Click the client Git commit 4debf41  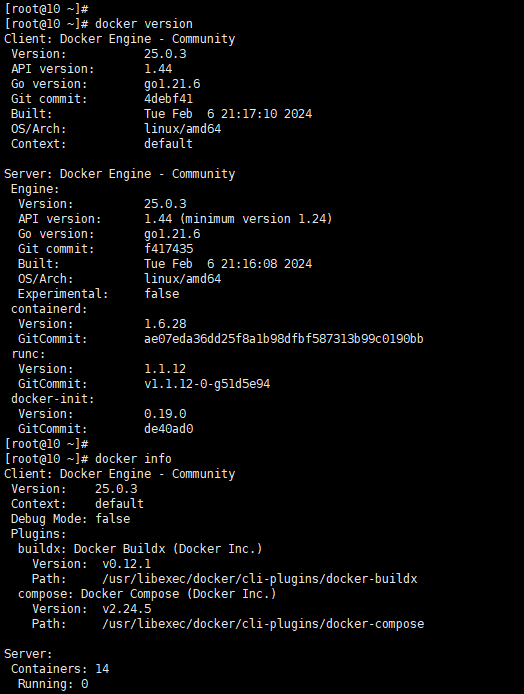point(169,99)
